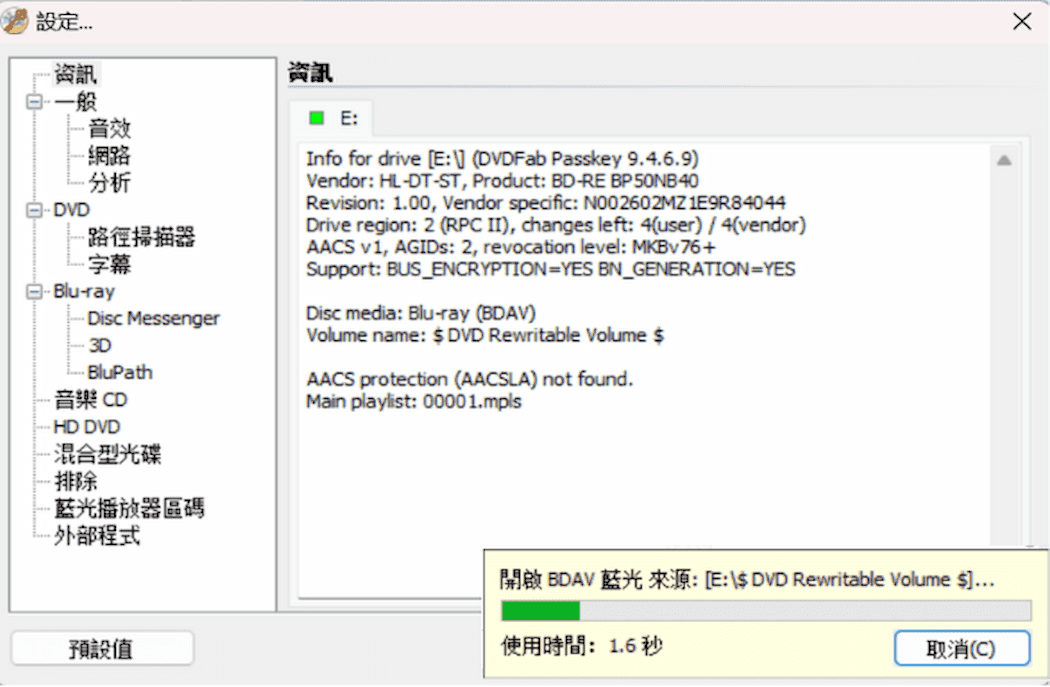Click the 'Revision: 1.00' info line
1050x687 pixels.
coord(546,203)
